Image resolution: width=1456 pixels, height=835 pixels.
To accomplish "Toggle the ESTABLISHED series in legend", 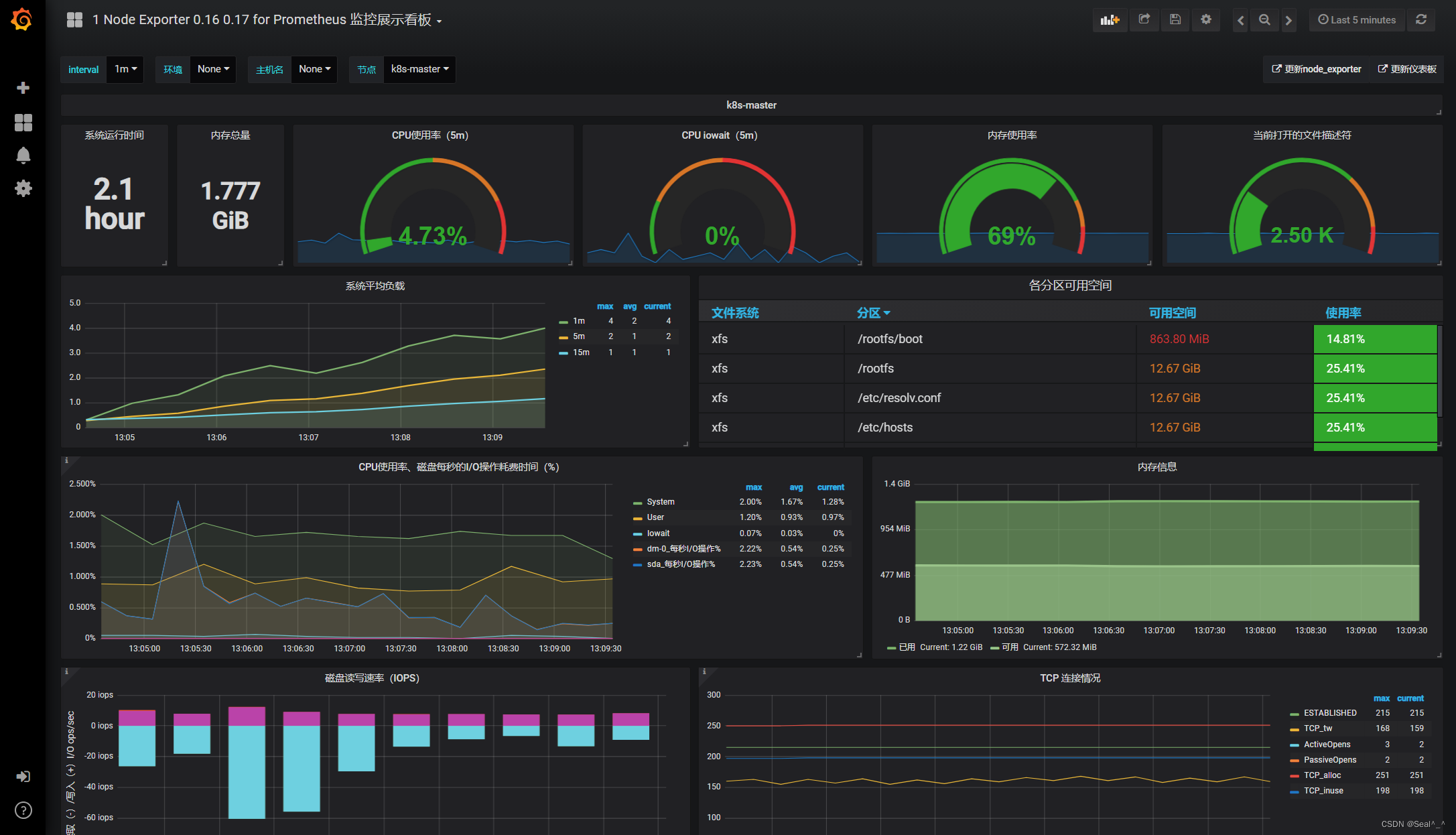I will (x=1330, y=713).
